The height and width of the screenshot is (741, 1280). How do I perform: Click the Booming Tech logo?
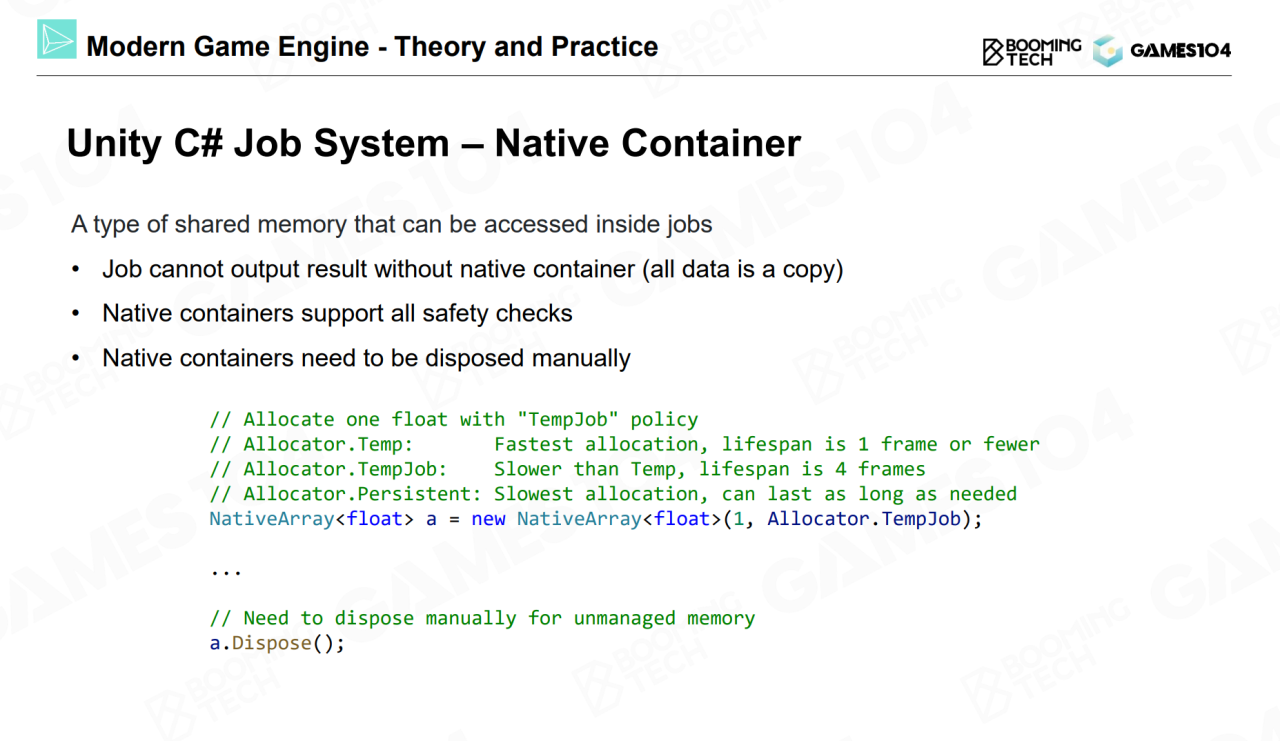click(x=1032, y=51)
